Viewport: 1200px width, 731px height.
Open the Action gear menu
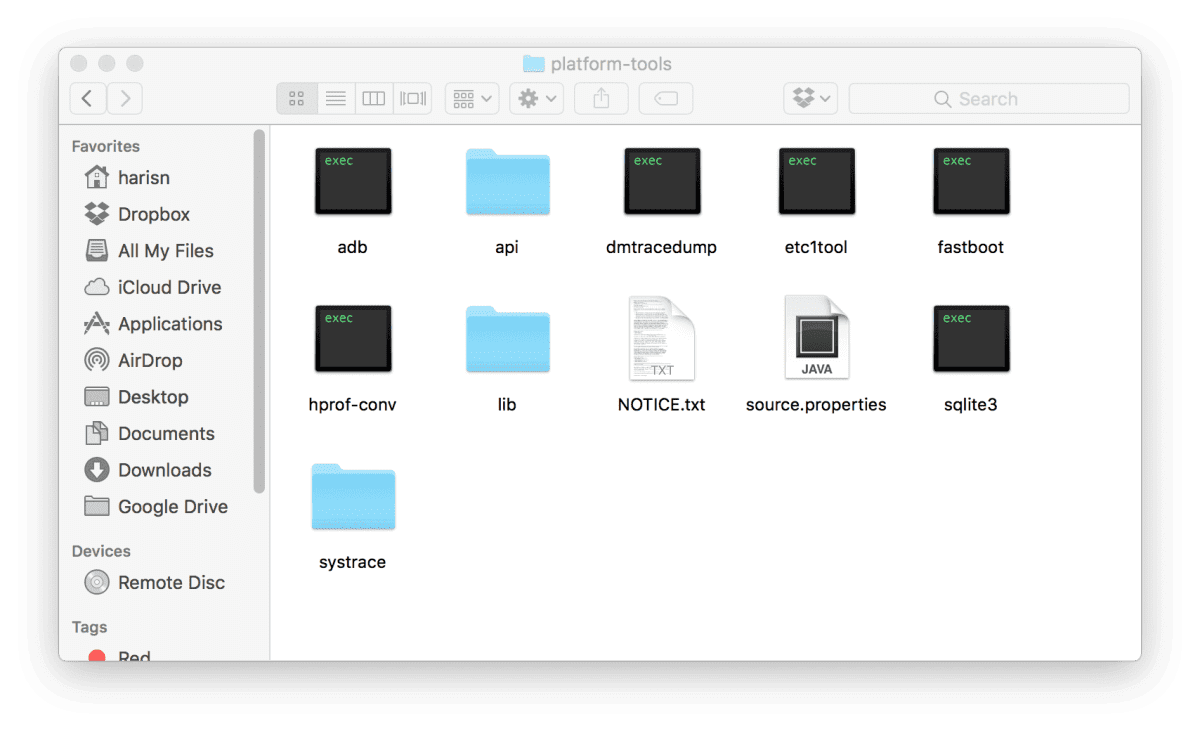pyautogui.click(x=536, y=98)
